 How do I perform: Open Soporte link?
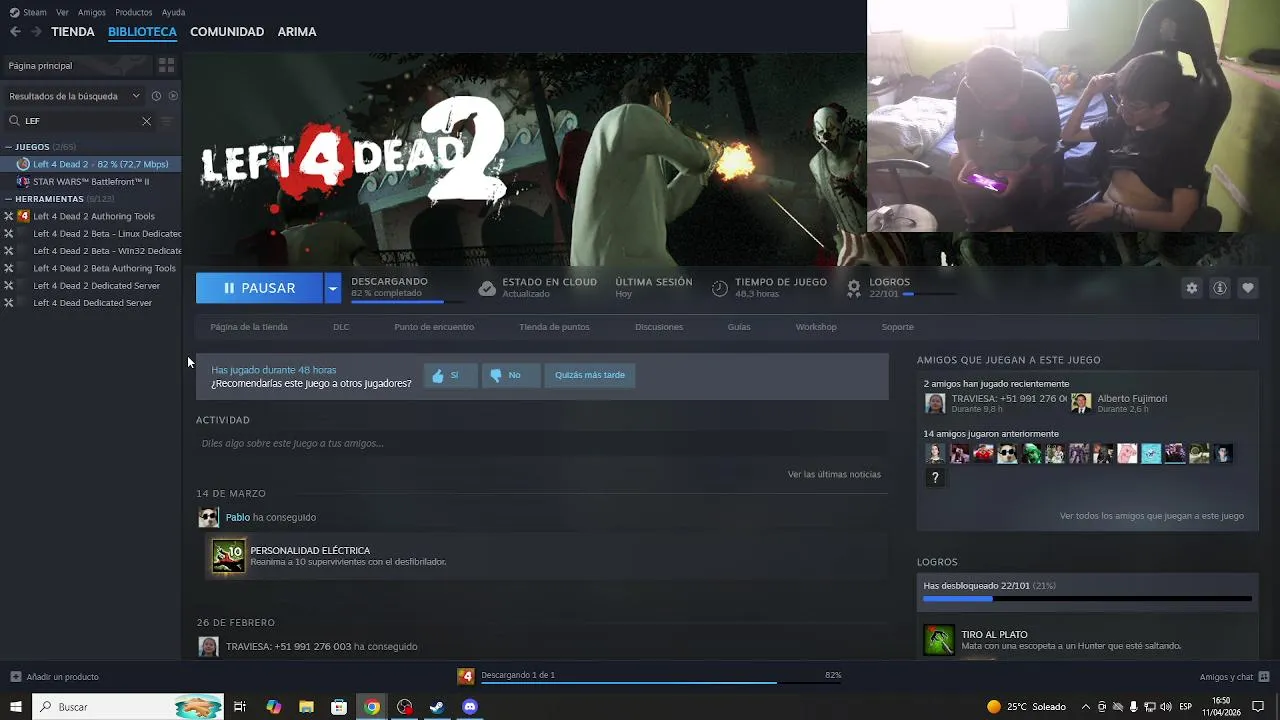pyautogui.click(x=897, y=327)
